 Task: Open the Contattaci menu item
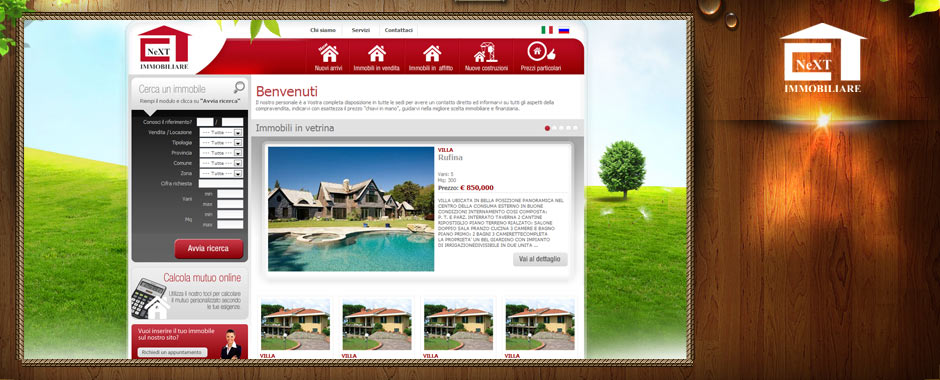[x=399, y=30]
